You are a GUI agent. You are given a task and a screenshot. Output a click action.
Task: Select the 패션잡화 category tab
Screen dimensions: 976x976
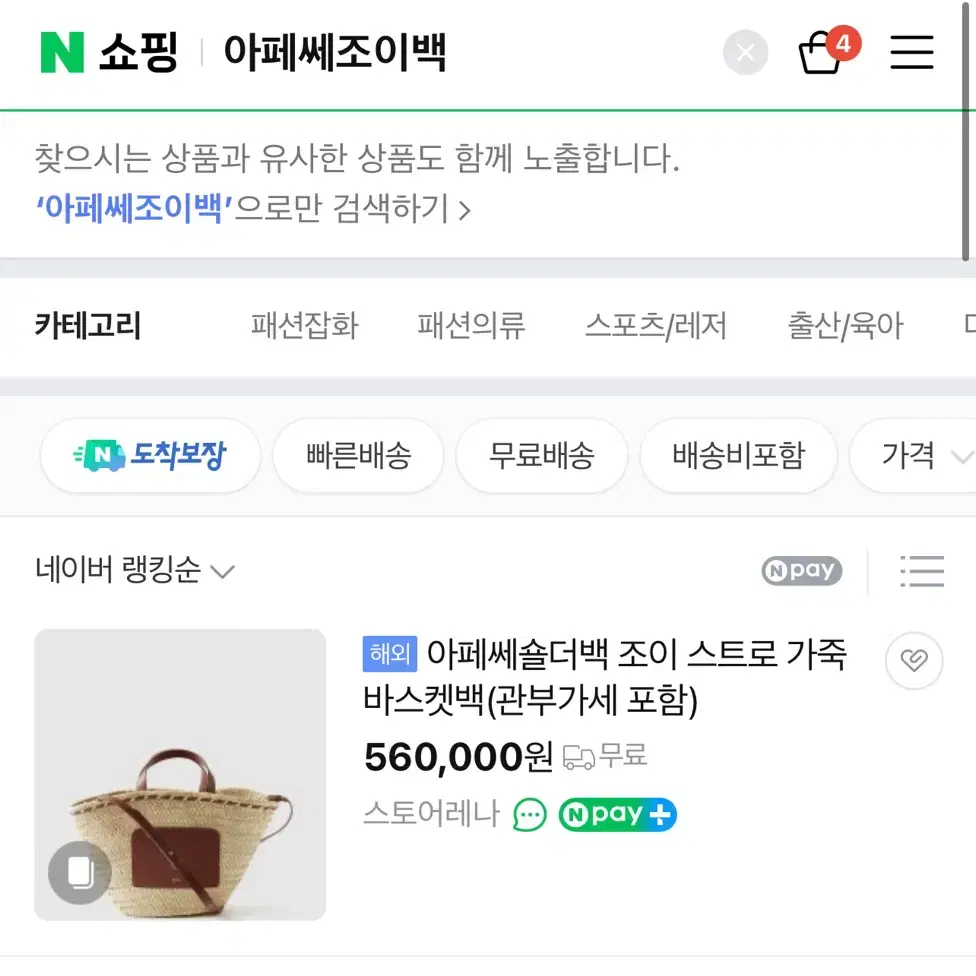pos(304,326)
